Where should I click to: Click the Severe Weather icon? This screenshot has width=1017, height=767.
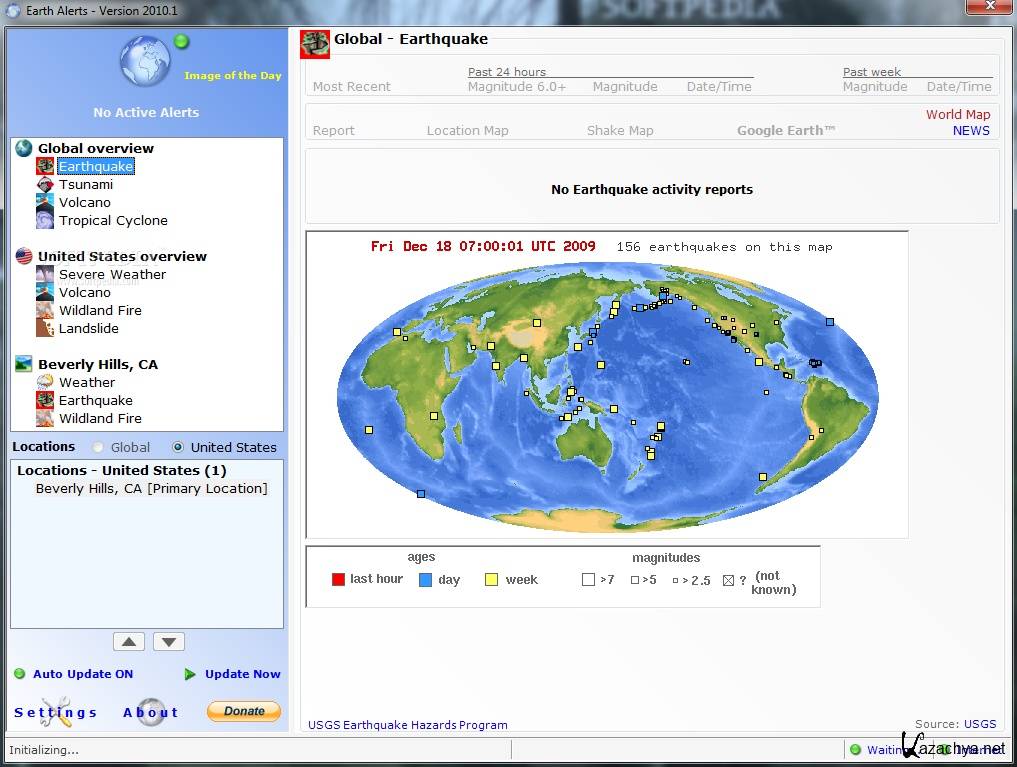45,275
